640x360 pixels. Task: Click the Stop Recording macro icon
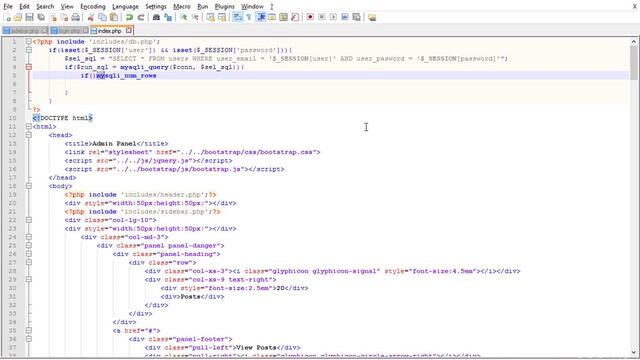[322, 17]
